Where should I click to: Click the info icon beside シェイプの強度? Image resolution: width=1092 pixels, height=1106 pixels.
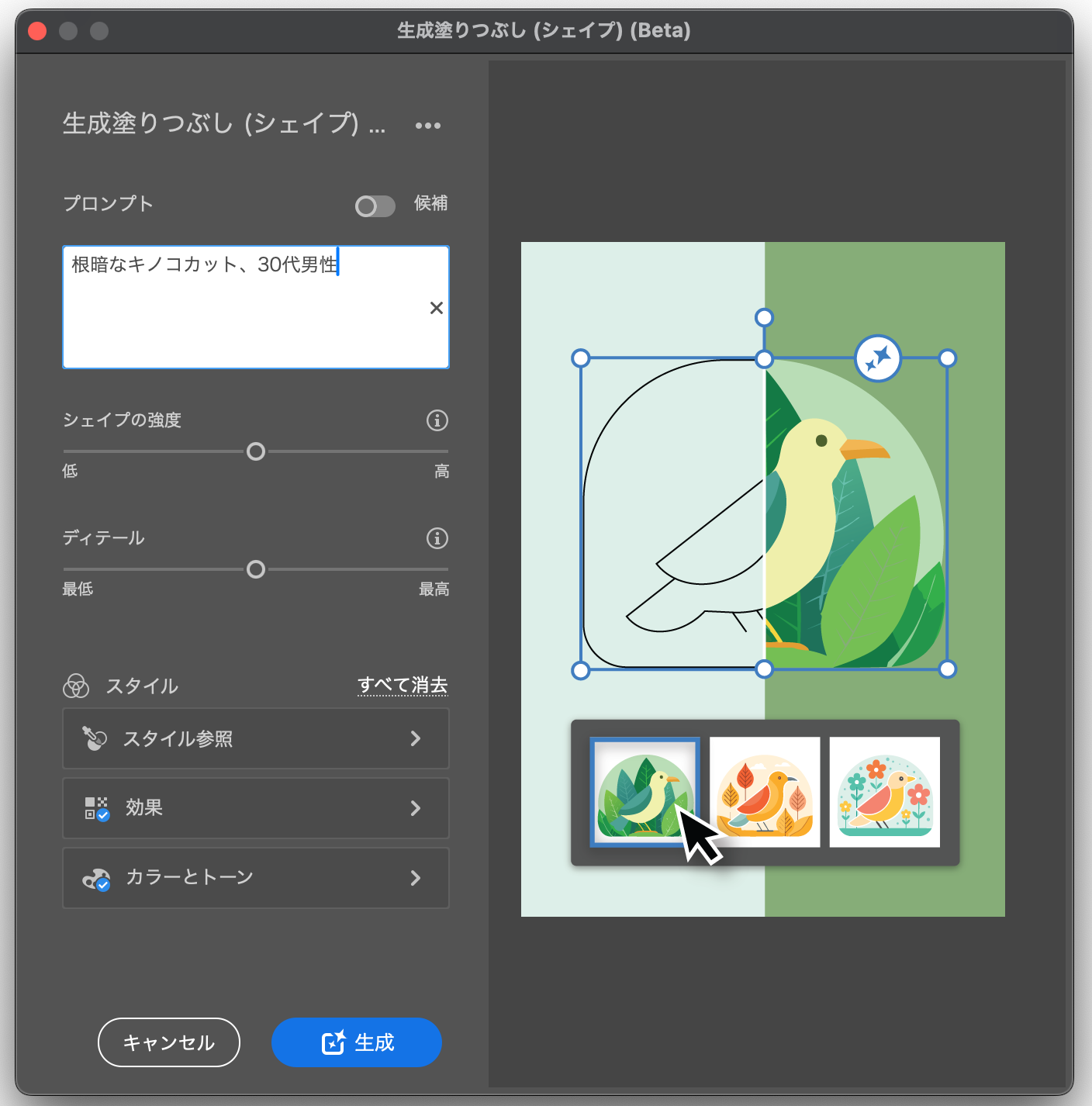(437, 420)
